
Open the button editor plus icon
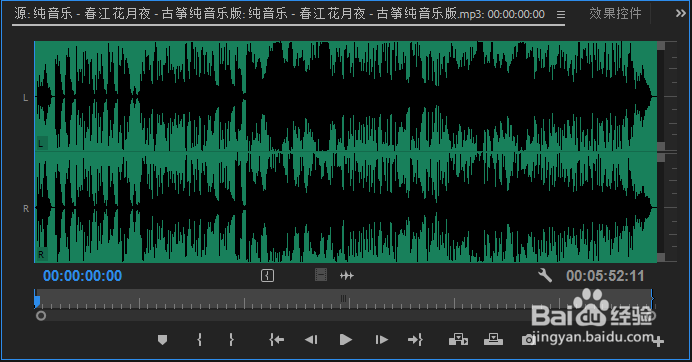[x=658, y=341]
